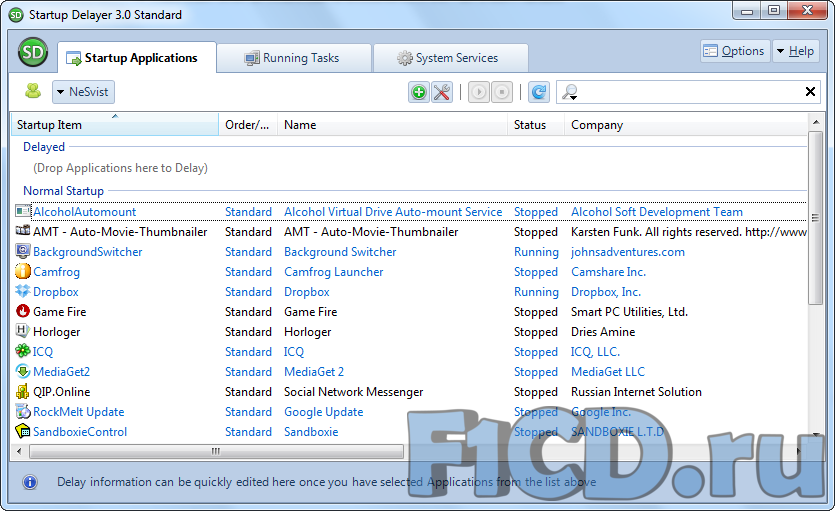Click the vertical scrollbar thumb

815,218
